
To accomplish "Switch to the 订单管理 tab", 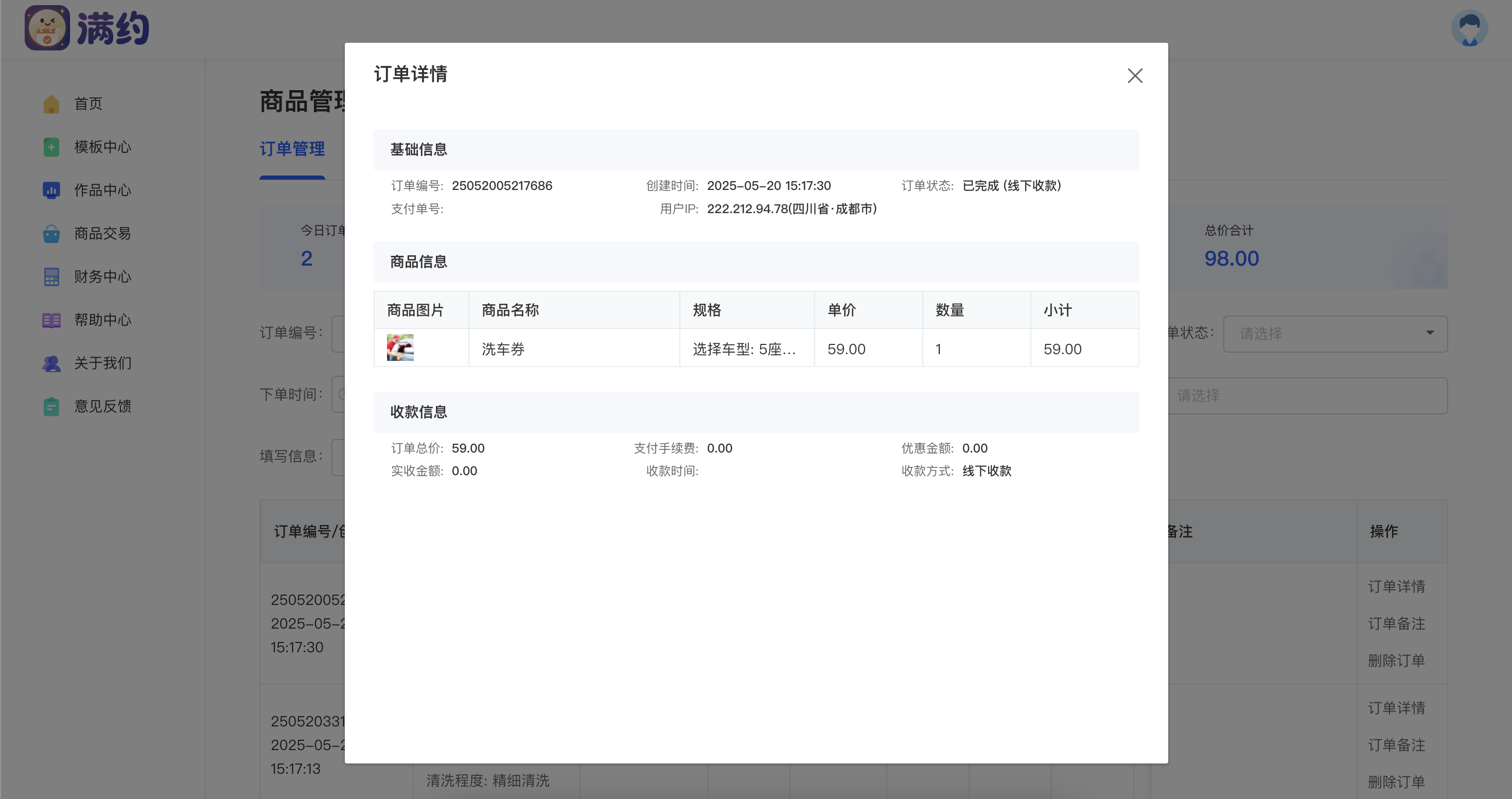I will (x=292, y=149).
